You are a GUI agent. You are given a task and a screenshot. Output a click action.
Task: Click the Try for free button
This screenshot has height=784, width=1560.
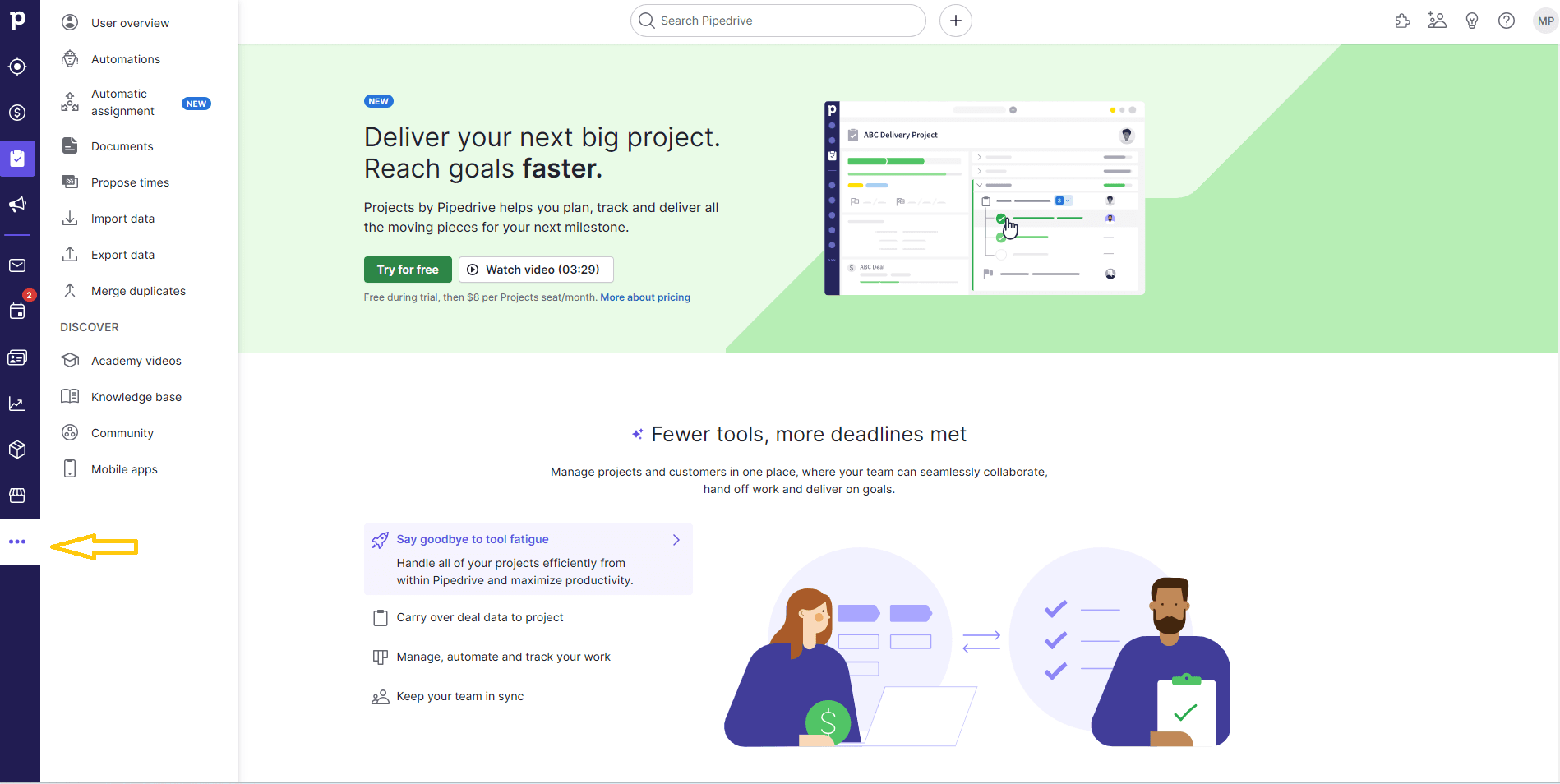[408, 270]
